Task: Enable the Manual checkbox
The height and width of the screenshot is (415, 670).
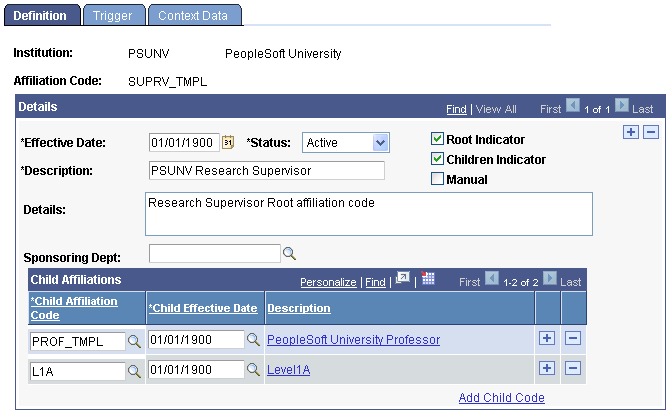Action: [x=437, y=179]
